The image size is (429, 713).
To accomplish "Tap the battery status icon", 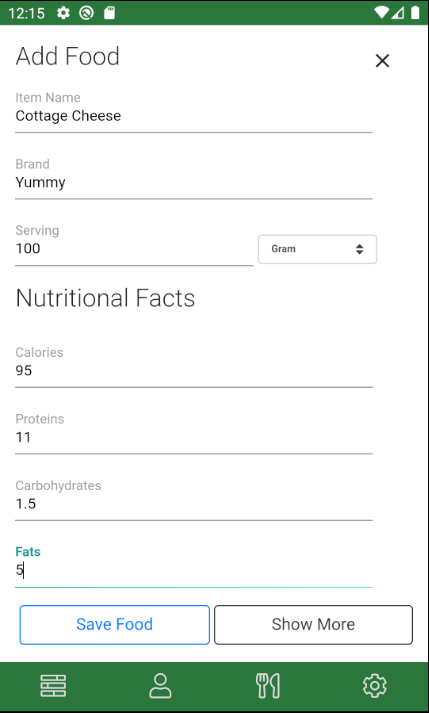I will point(415,13).
